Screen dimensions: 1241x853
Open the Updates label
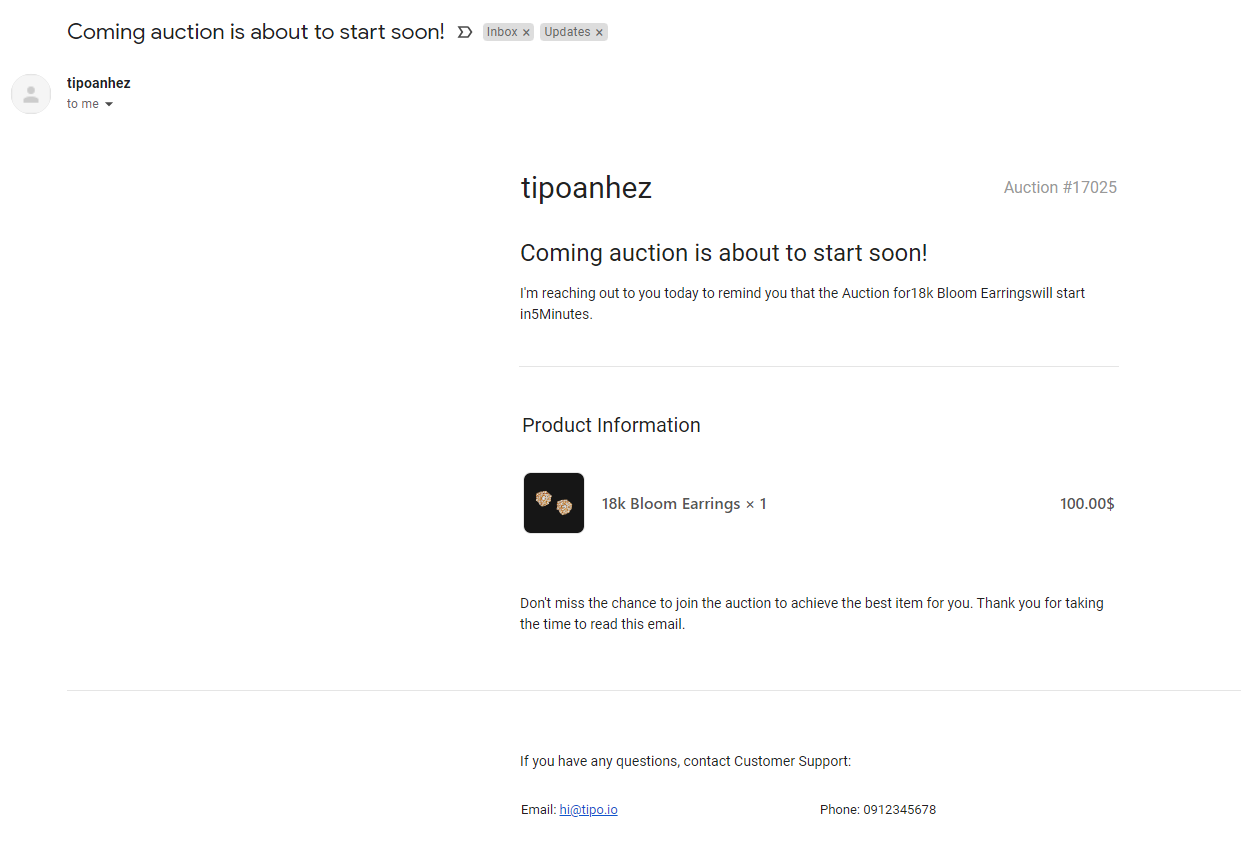(x=567, y=32)
